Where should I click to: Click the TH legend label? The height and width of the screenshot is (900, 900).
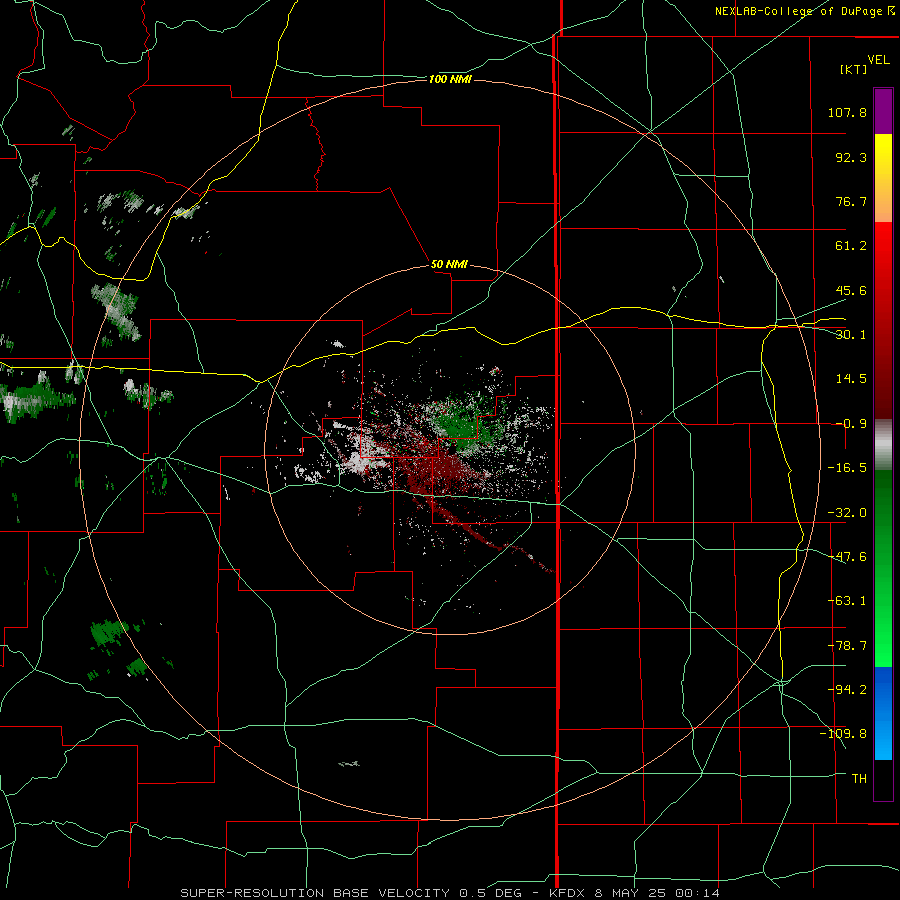coord(859,778)
